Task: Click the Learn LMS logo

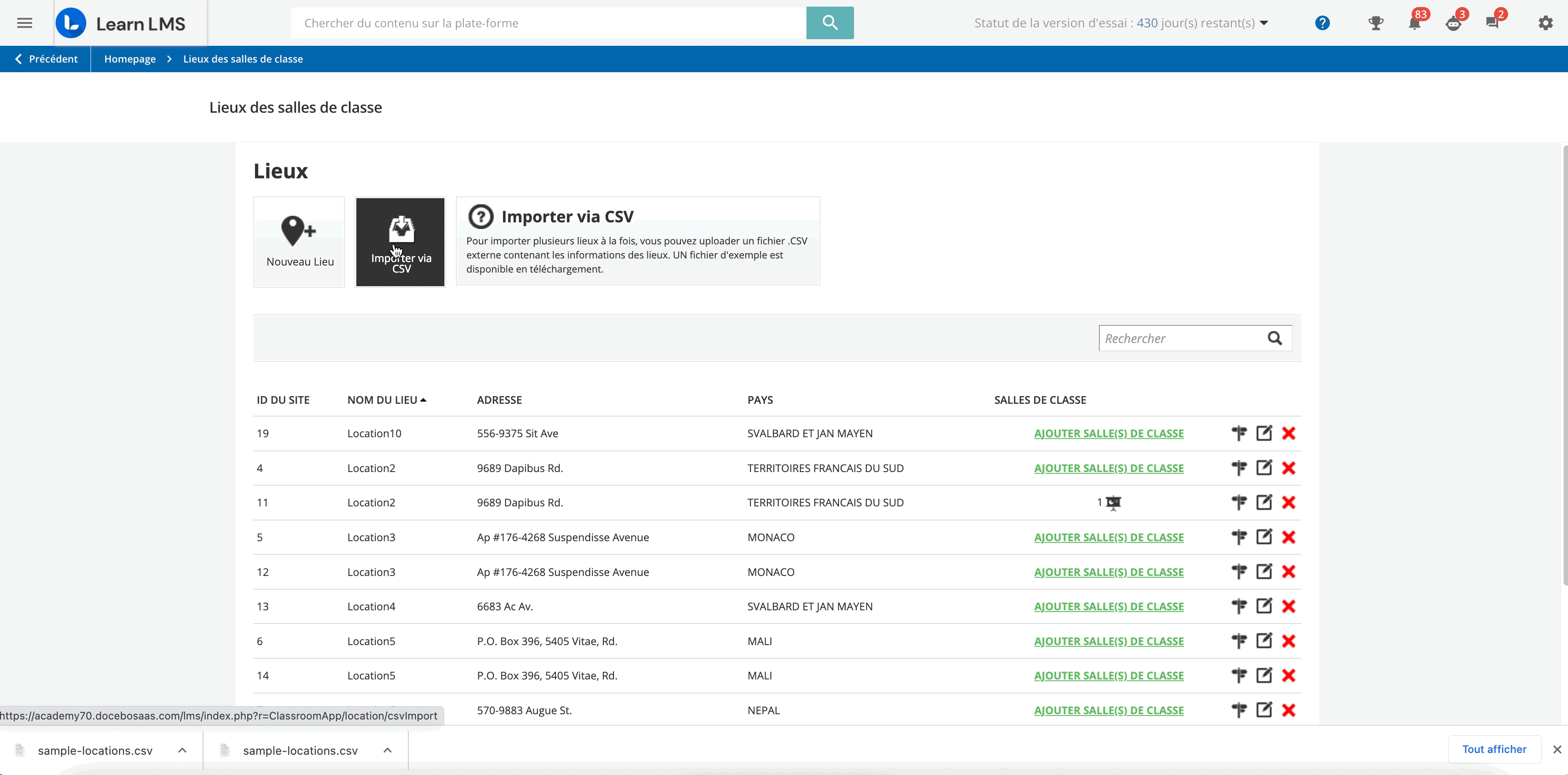Action: click(x=121, y=23)
